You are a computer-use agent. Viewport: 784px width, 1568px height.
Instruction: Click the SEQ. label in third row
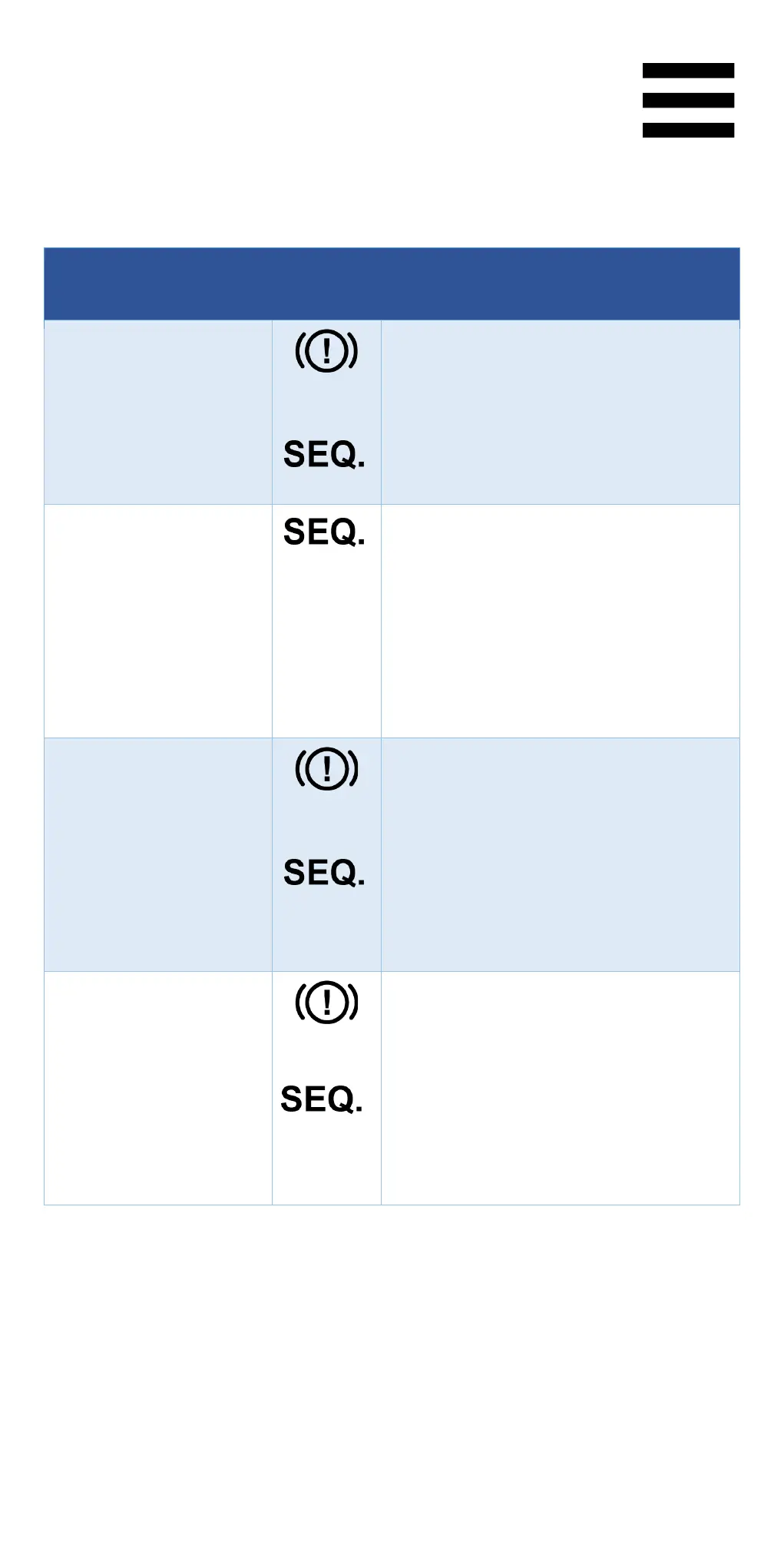pyautogui.click(x=324, y=873)
